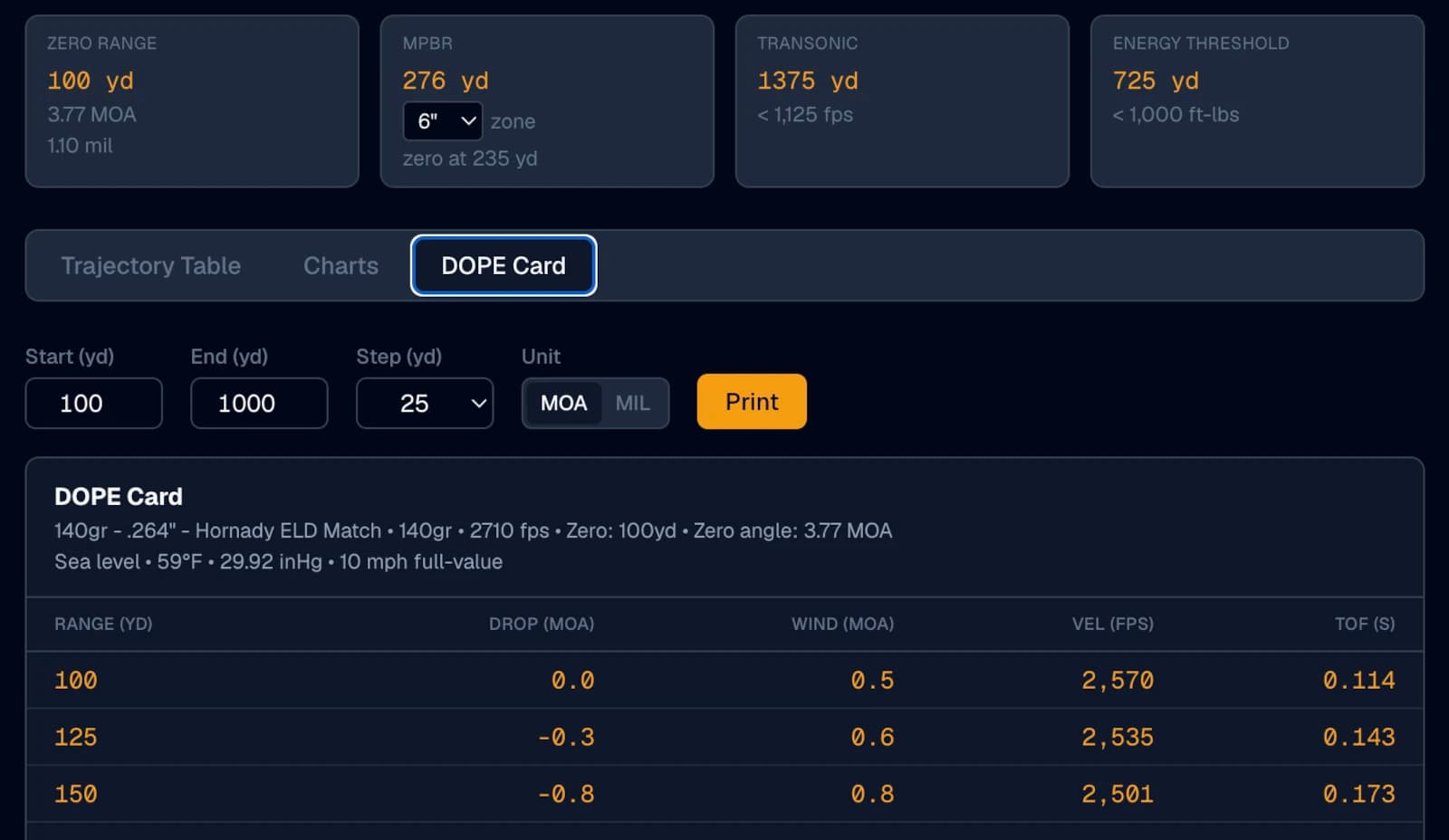Screen dimensions: 1449x840
Task: Open the Step (yd) 25 dropdown
Action: click(425, 403)
